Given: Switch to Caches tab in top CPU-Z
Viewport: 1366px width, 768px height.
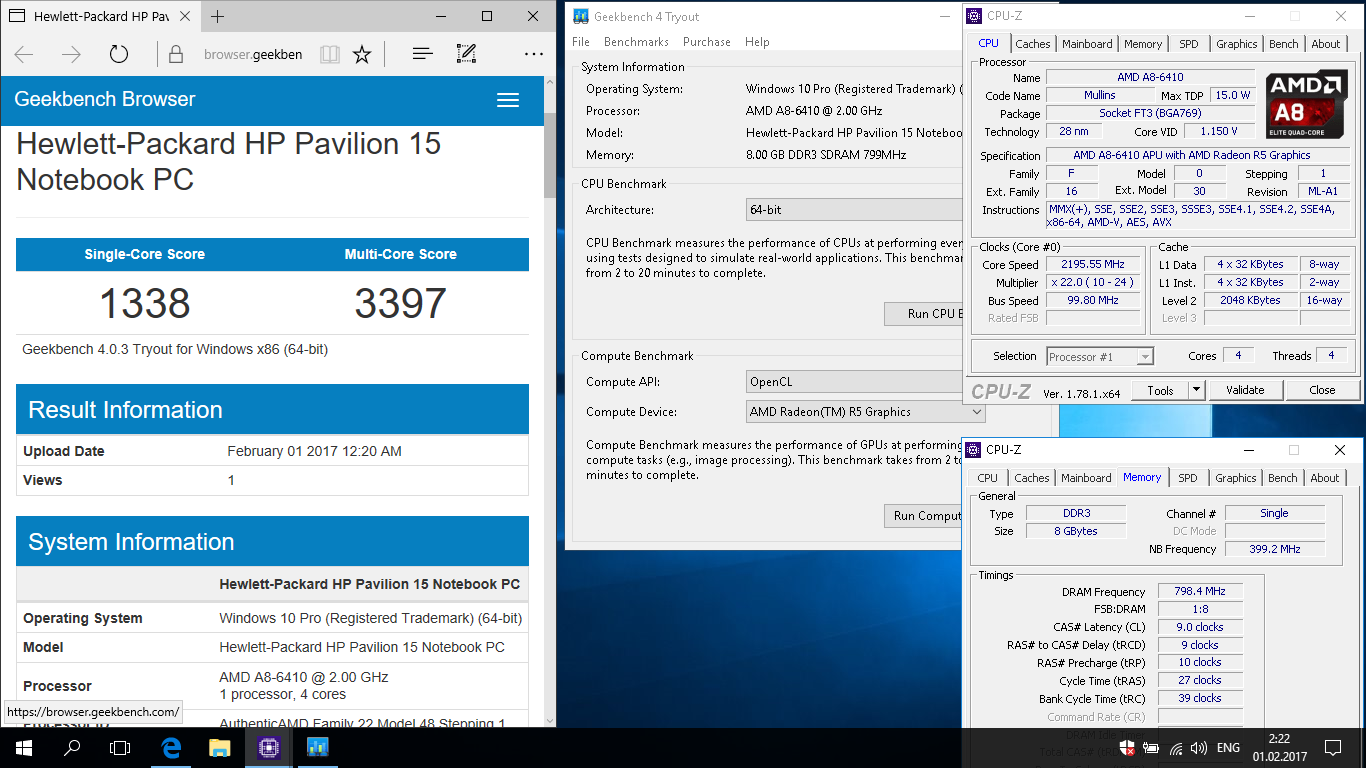Looking at the screenshot, I should pyautogui.click(x=1033, y=44).
